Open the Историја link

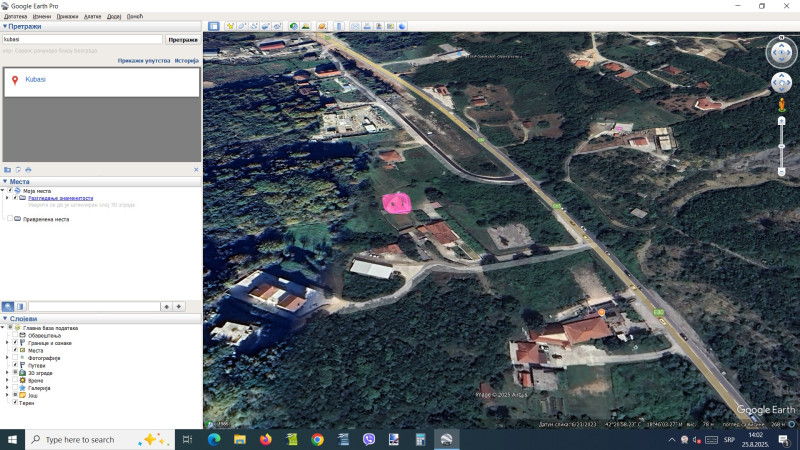[x=187, y=60]
